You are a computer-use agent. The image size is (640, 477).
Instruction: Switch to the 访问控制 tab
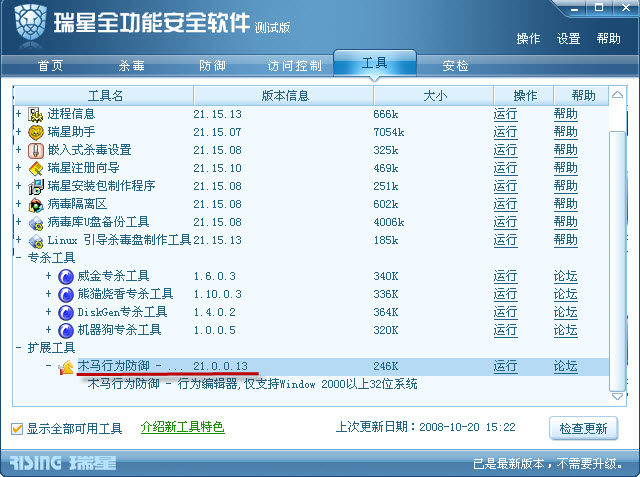pyautogui.click(x=294, y=66)
